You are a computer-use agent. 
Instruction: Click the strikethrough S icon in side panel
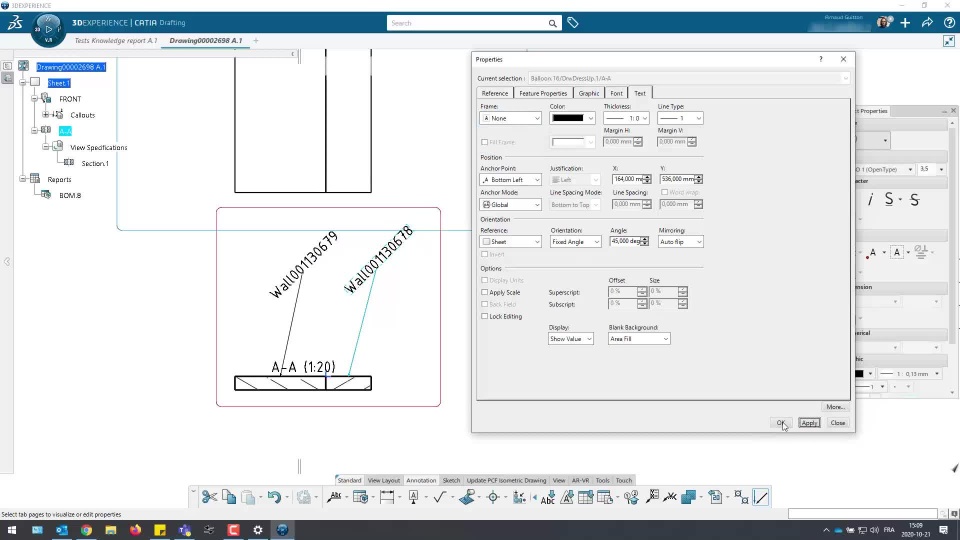point(914,200)
